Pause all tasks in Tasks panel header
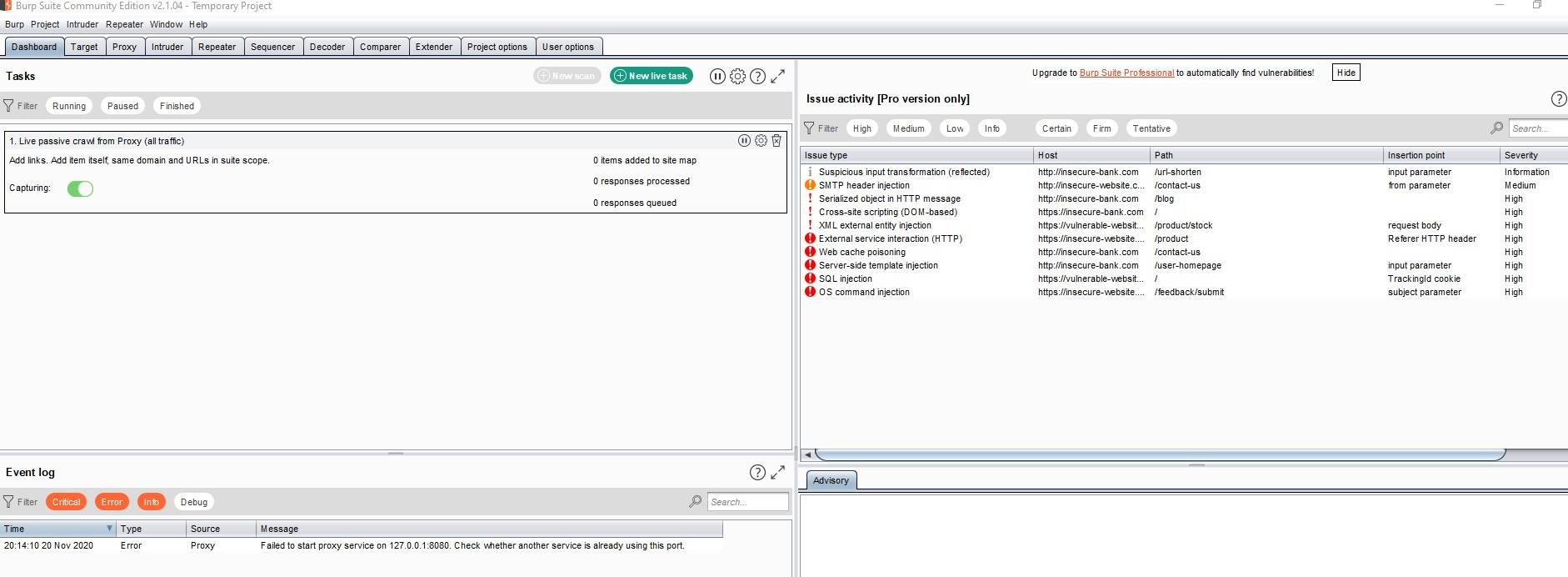Image resolution: width=1568 pixels, height=577 pixels. click(717, 76)
